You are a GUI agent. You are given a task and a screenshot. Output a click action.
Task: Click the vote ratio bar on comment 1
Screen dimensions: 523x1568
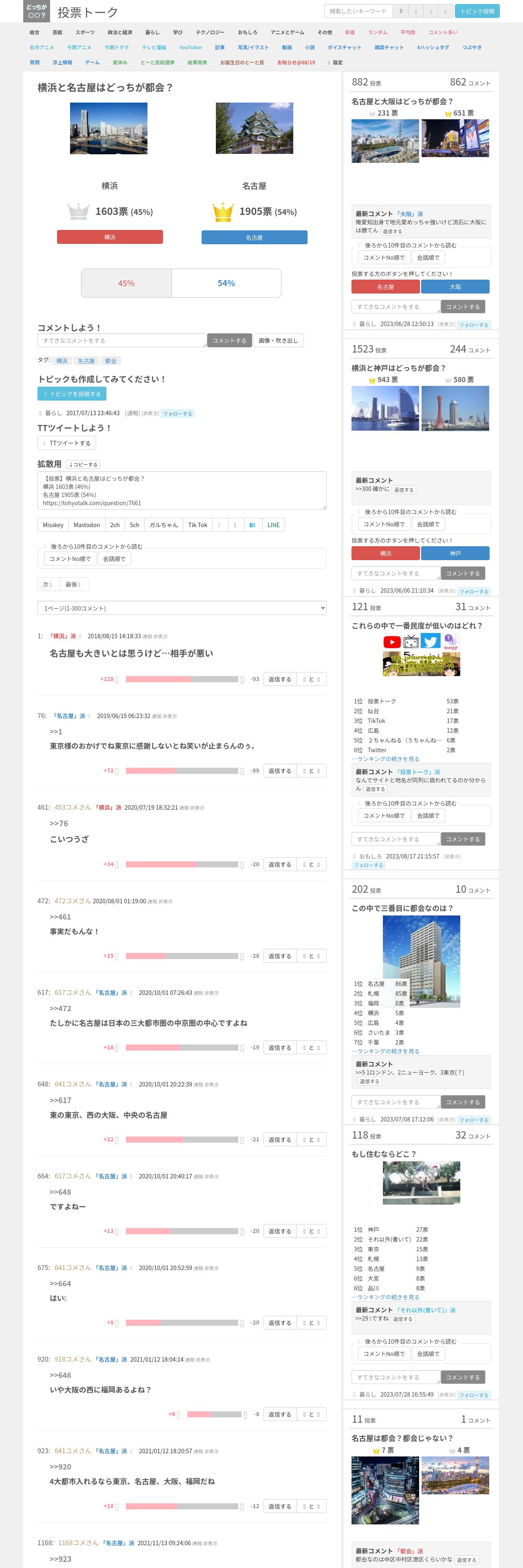(181, 679)
